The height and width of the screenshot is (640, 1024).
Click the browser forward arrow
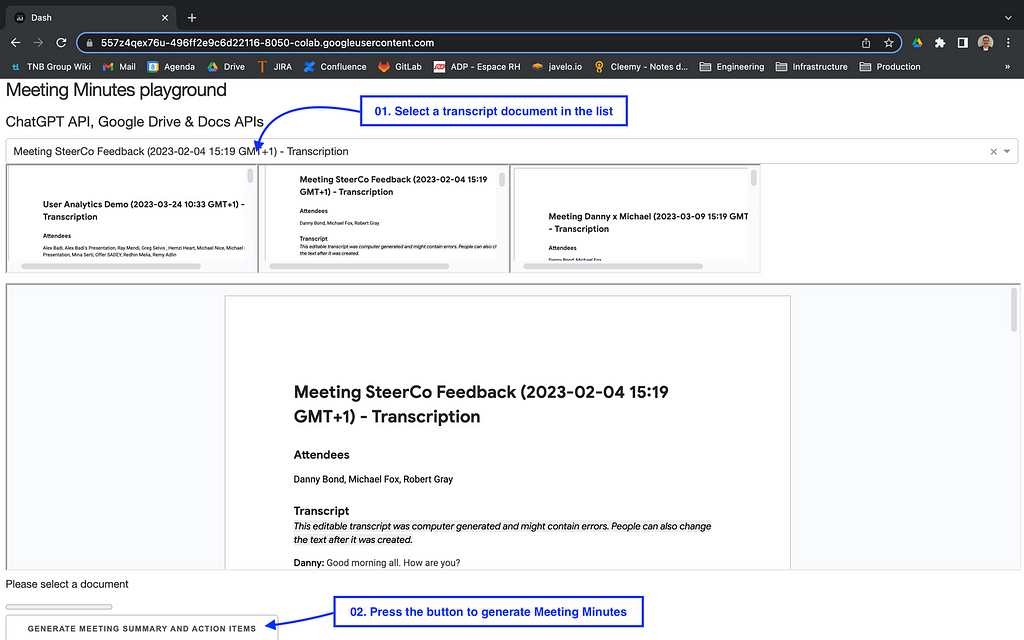39,42
